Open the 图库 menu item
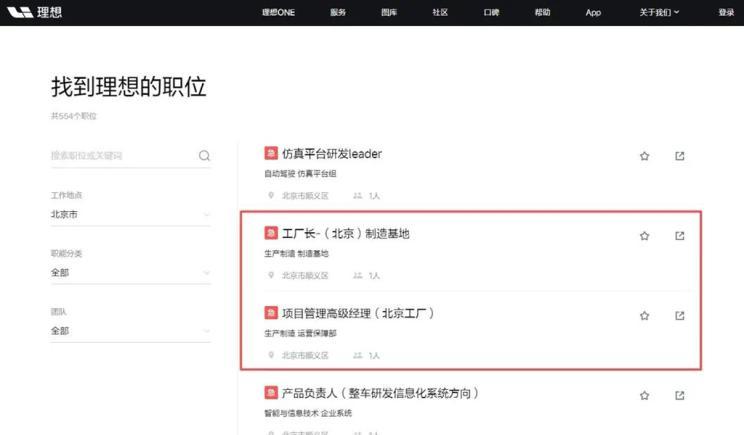Viewport: 744px width, 435px height. coord(389,12)
